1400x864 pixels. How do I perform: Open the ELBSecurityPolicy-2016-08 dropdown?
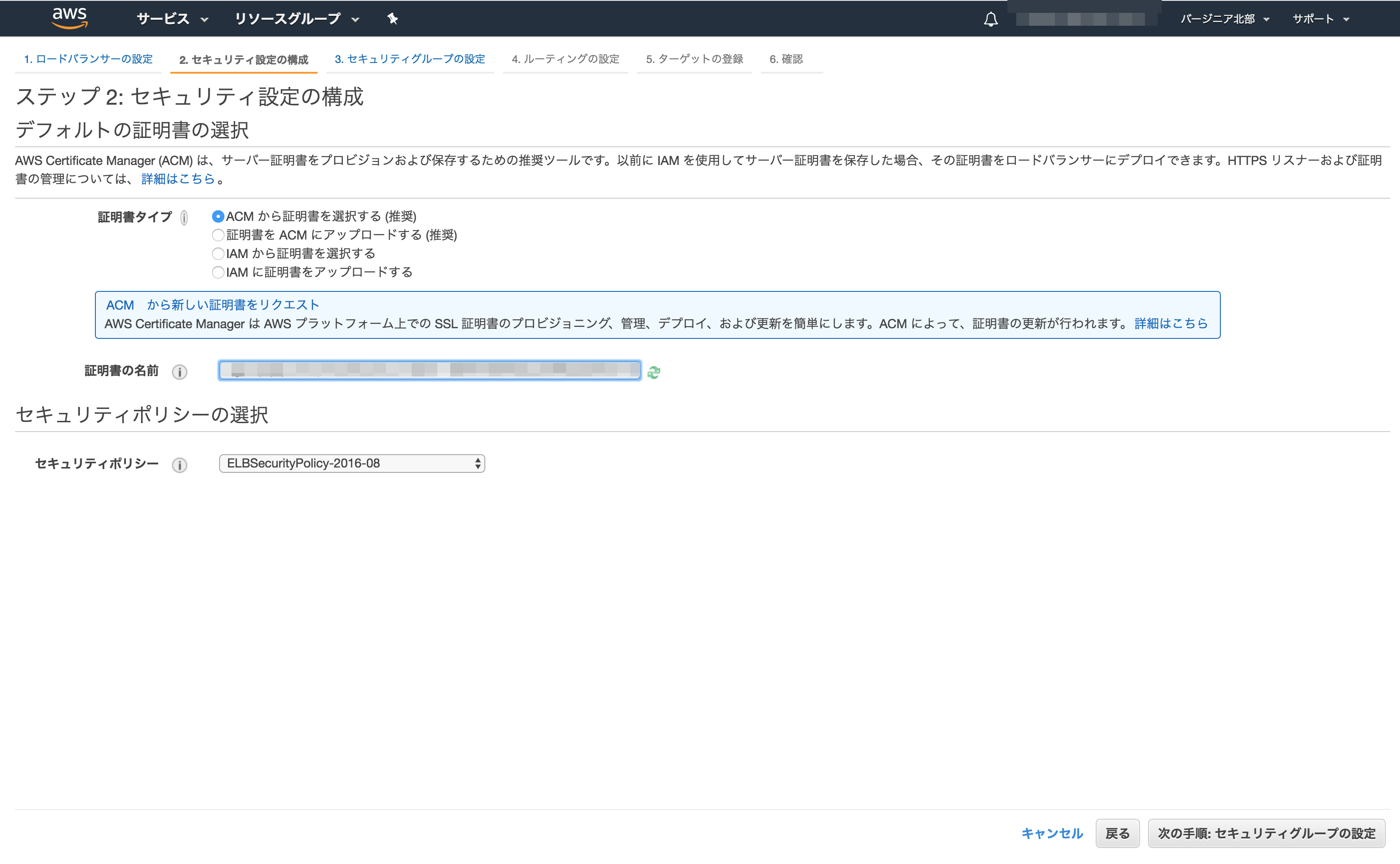pyautogui.click(x=352, y=463)
